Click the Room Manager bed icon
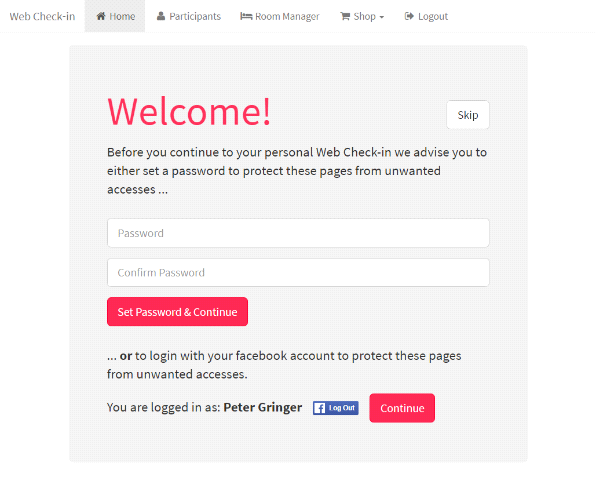Image resolution: width=596 pixels, height=481 pixels. click(246, 16)
